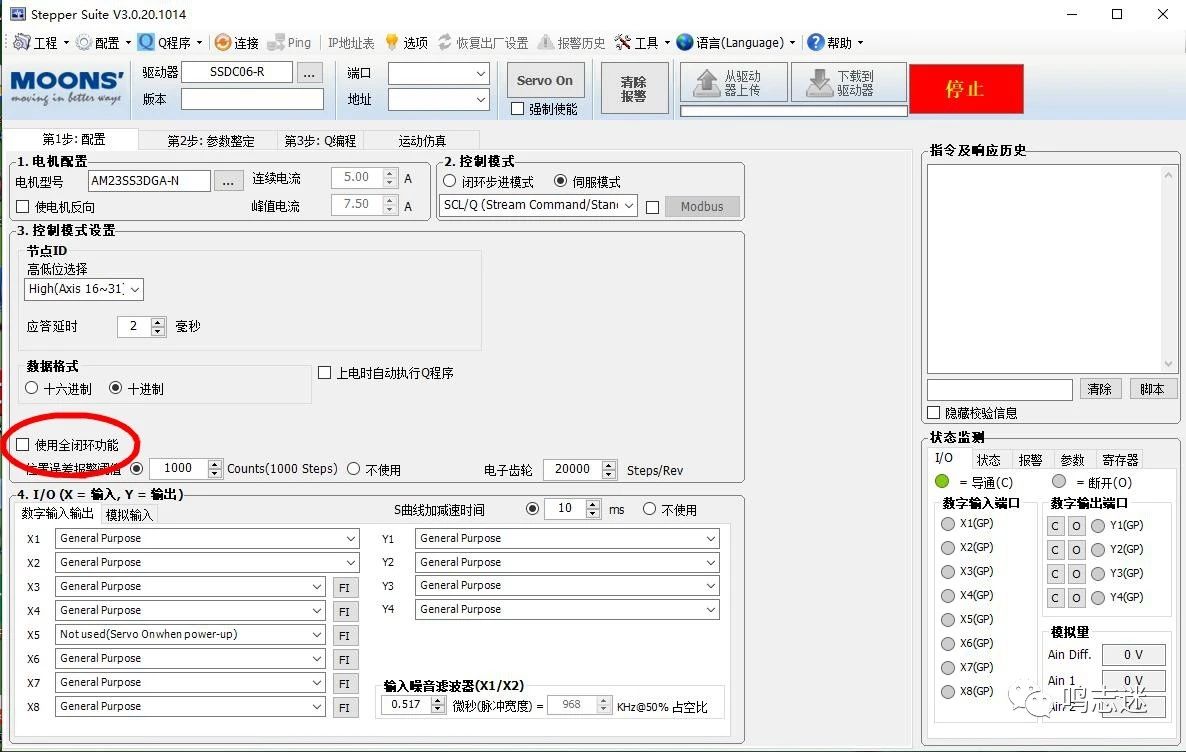
Task: Click 应答延时 response delay stepper
Action: point(157,327)
